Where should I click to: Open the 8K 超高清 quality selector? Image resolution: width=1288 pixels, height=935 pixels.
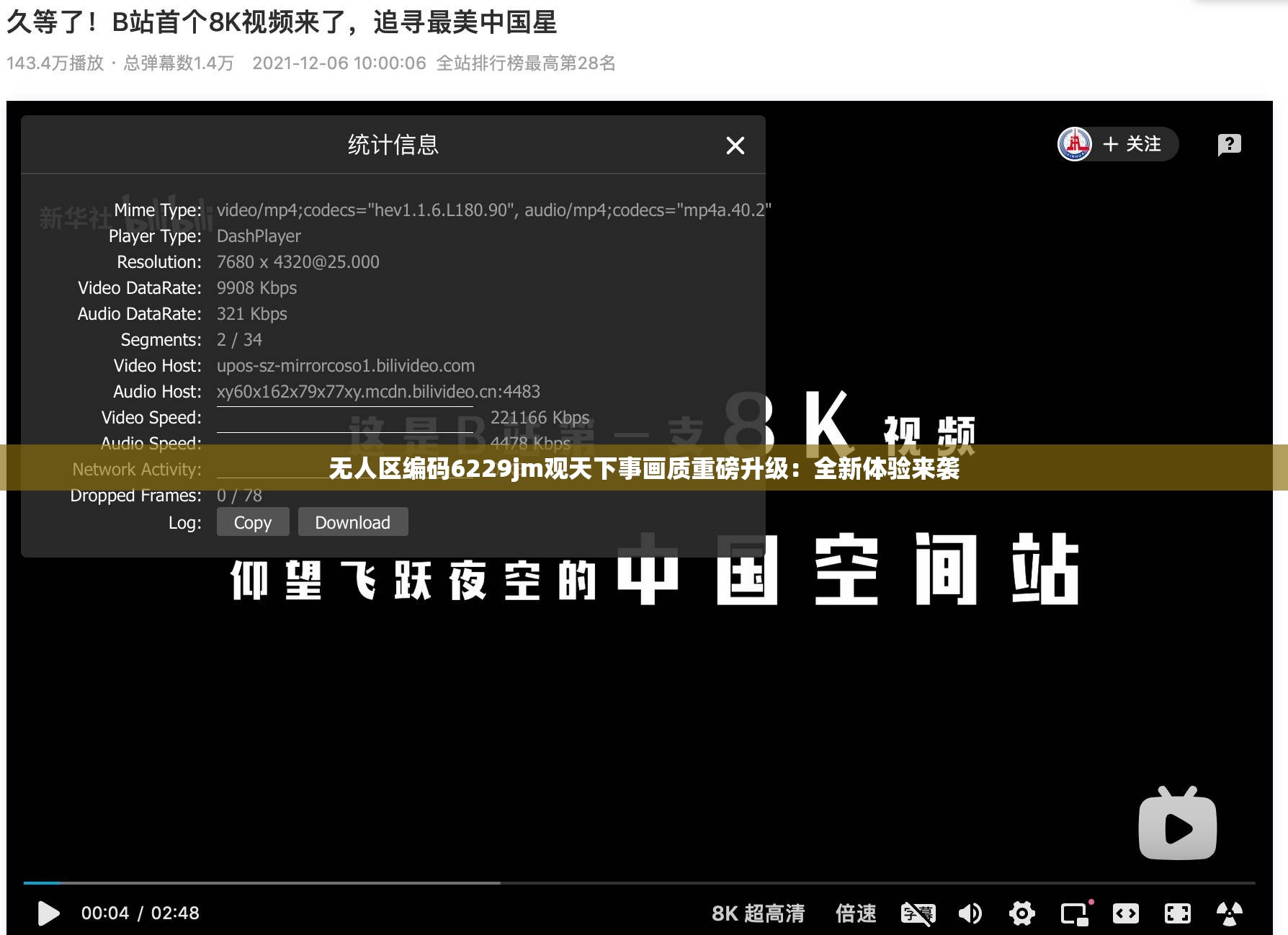tap(759, 913)
